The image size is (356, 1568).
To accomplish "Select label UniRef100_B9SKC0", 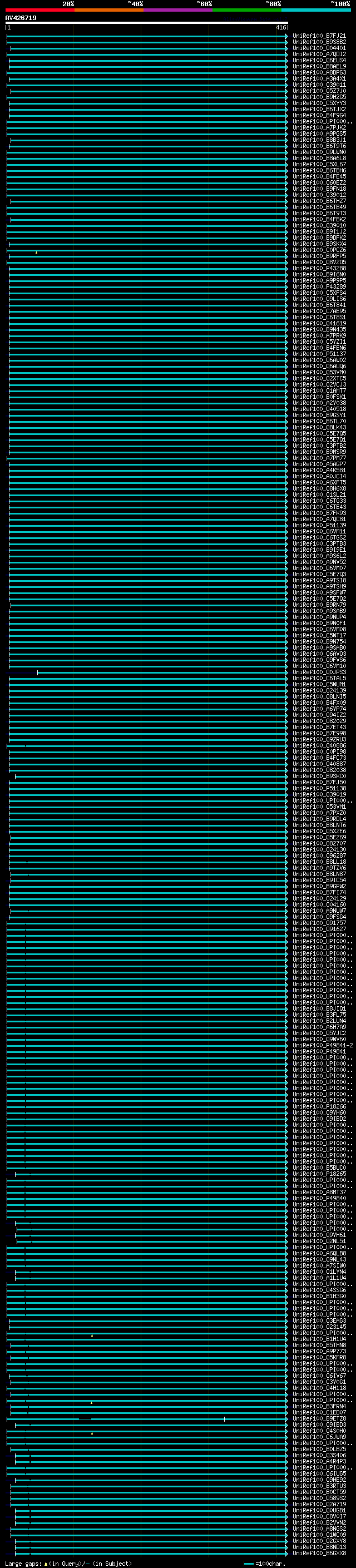I will pyautogui.click(x=319, y=776).
